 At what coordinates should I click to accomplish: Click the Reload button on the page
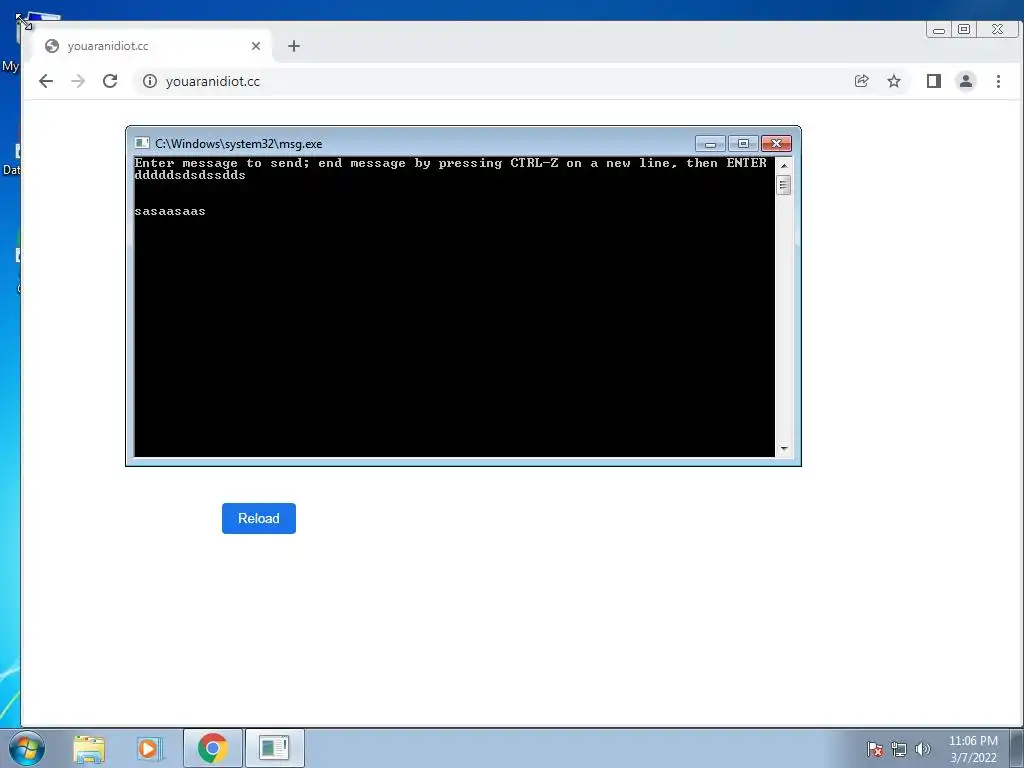259,518
